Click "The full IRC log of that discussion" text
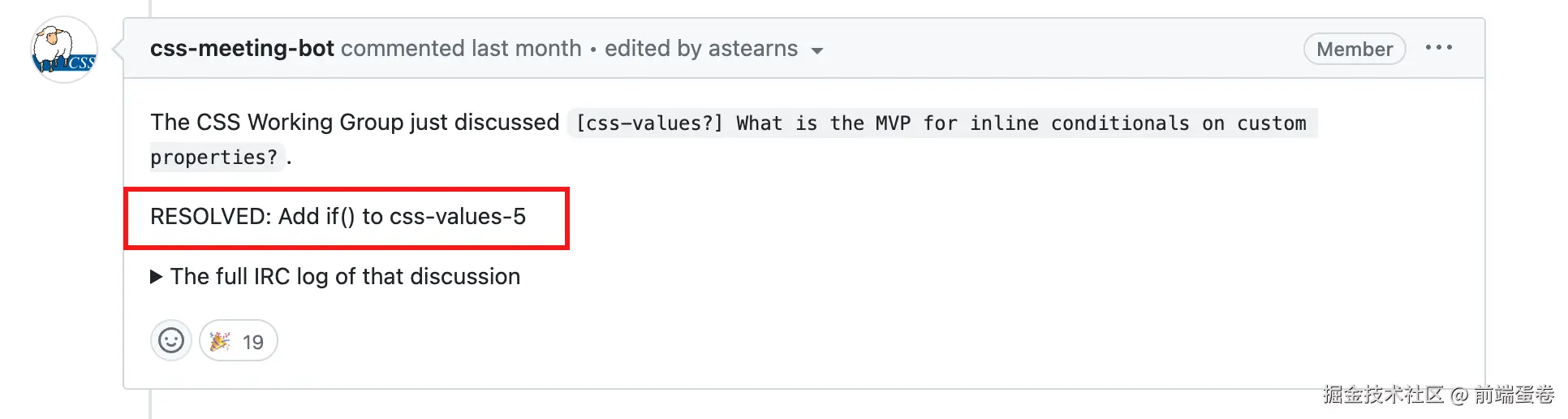Image resolution: width=1568 pixels, height=419 pixels. 345,277
